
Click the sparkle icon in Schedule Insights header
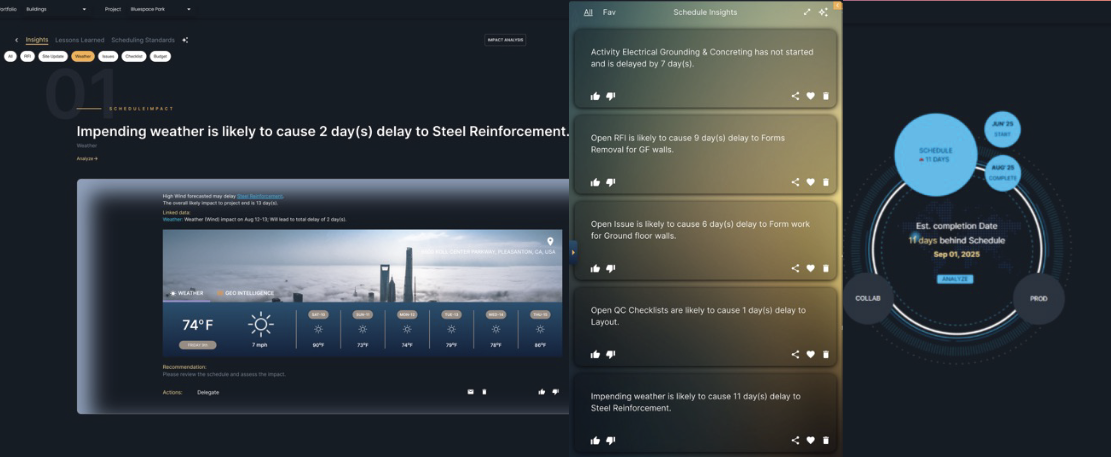tap(823, 12)
